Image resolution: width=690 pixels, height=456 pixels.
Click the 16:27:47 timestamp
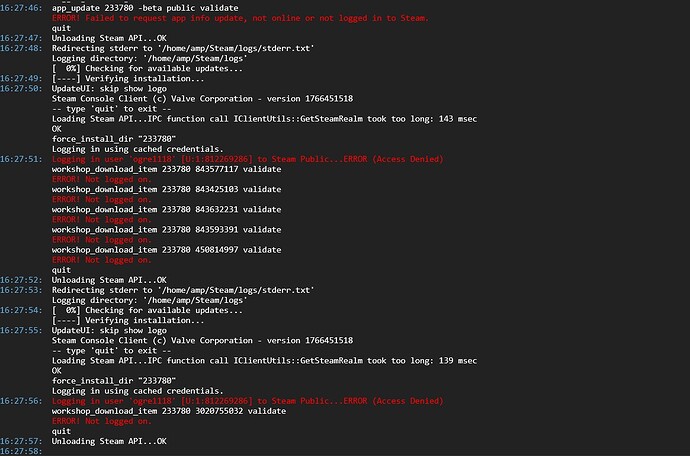pos(22,38)
